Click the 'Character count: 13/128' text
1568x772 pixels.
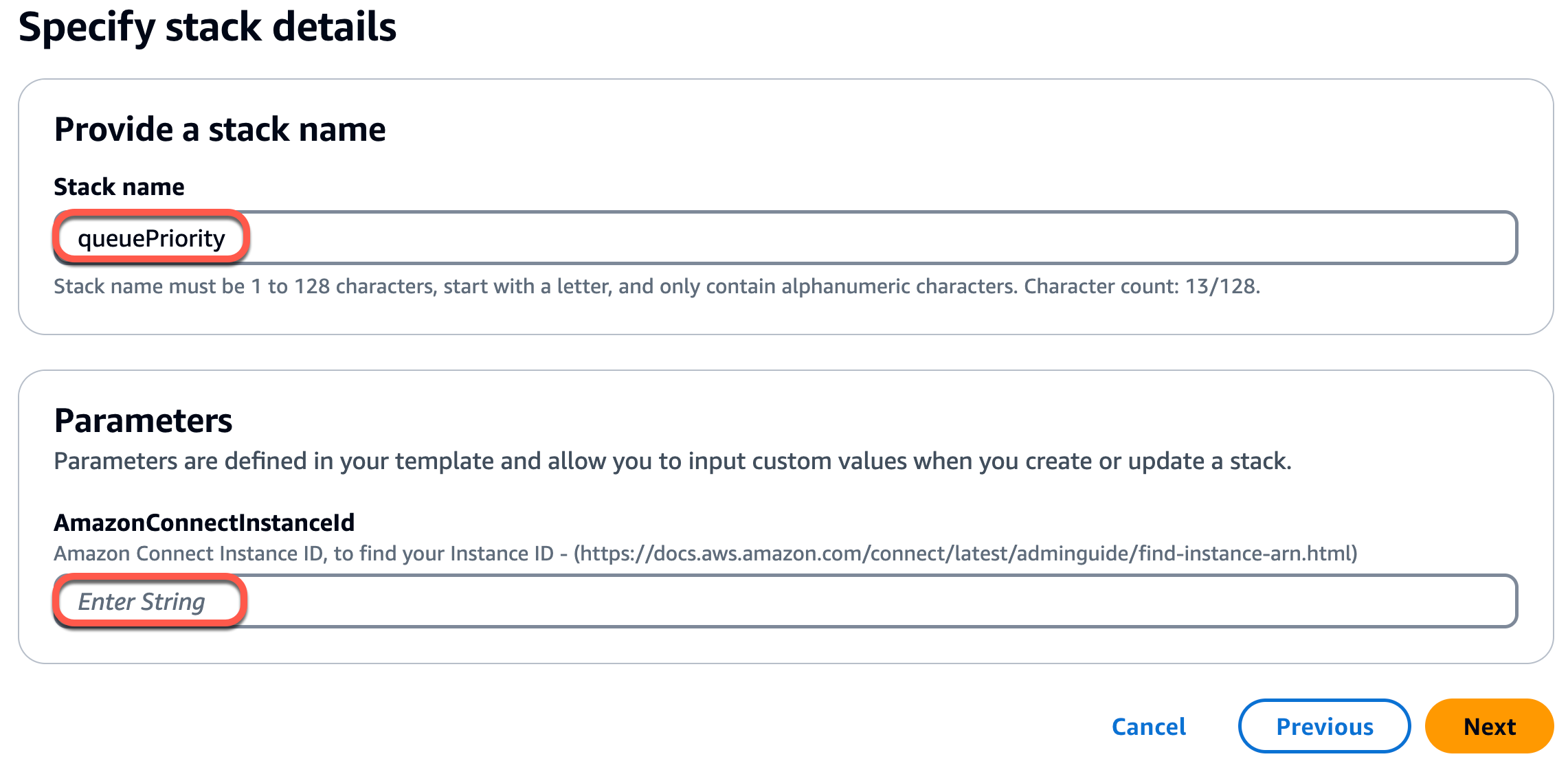[x=1141, y=286]
